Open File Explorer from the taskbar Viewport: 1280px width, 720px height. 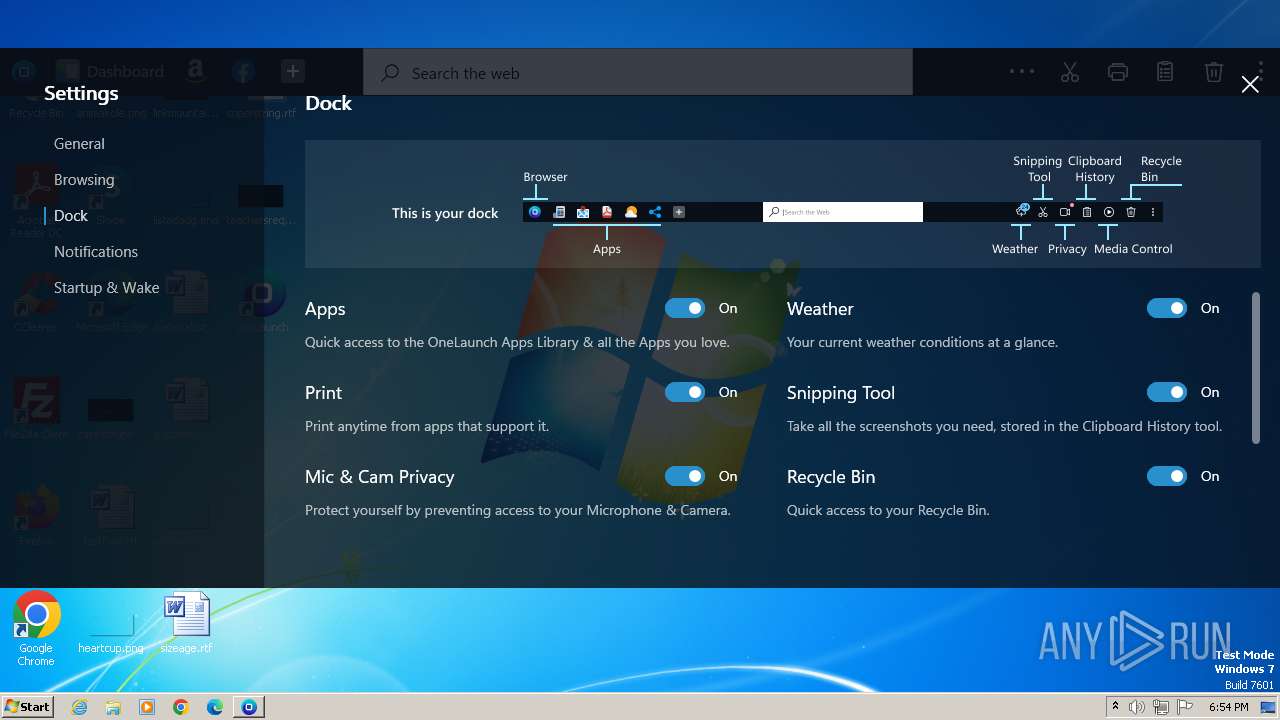tap(113, 707)
